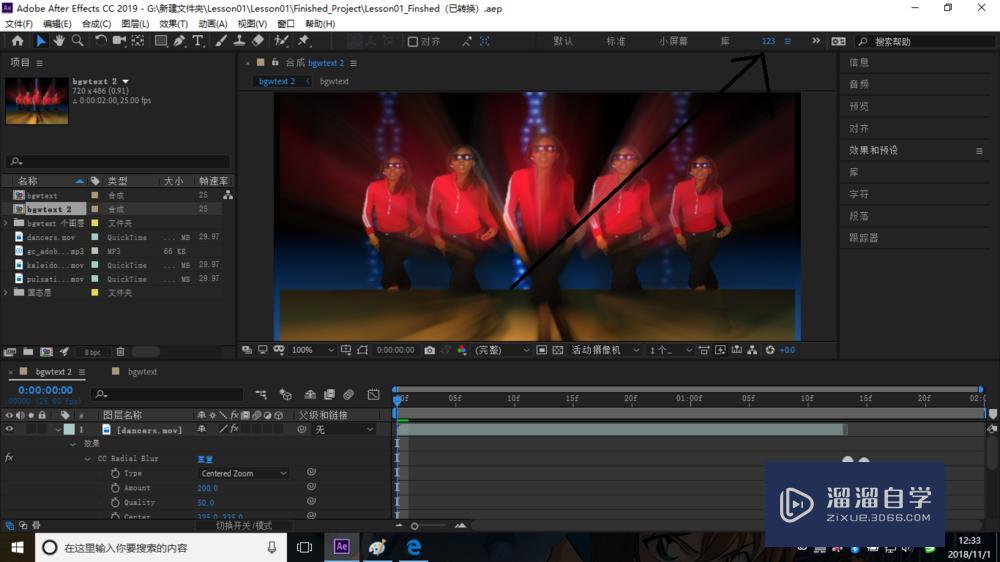The image size is (1000, 562).
Task: Open the (完整) resolution dropdown
Action: (x=501, y=350)
